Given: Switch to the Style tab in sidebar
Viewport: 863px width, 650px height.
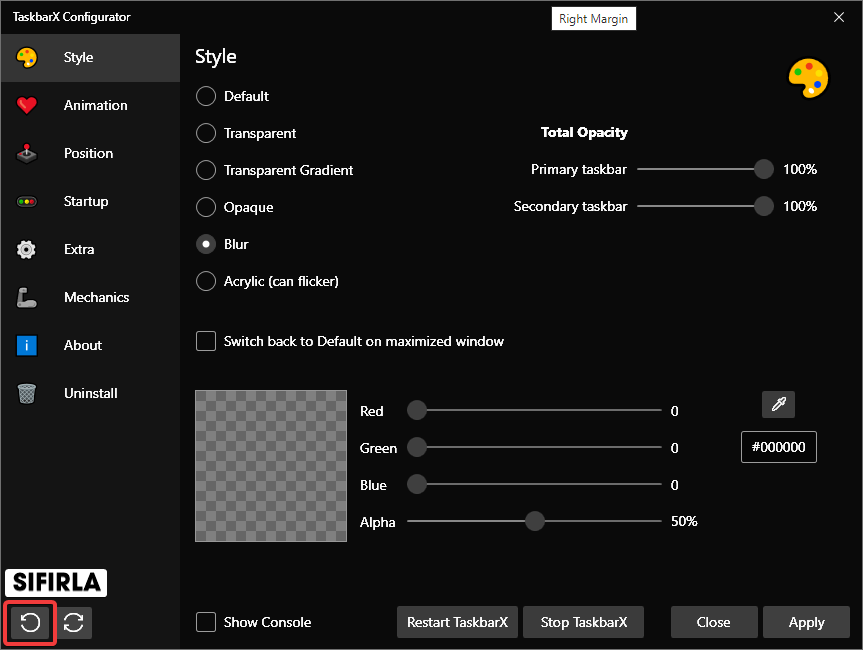Looking at the screenshot, I should (x=78, y=58).
